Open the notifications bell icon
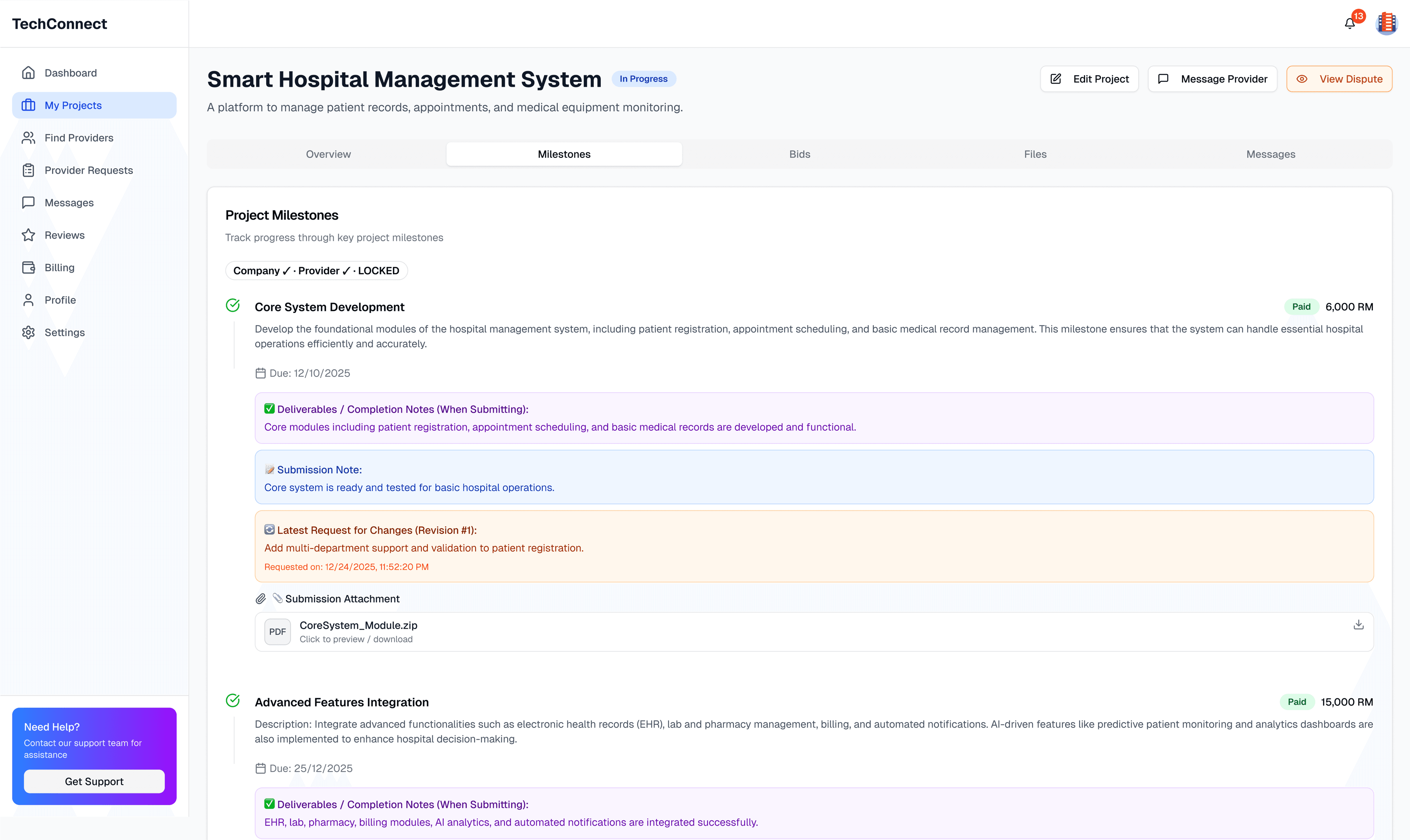1410x840 pixels. click(x=1349, y=23)
